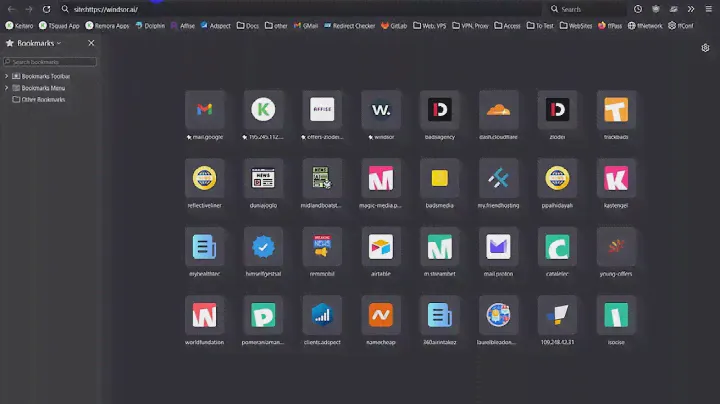Viewport: 720px width, 404px height.
Task: Open the Bookmarks sidebar header dropdown
Action: point(38,44)
